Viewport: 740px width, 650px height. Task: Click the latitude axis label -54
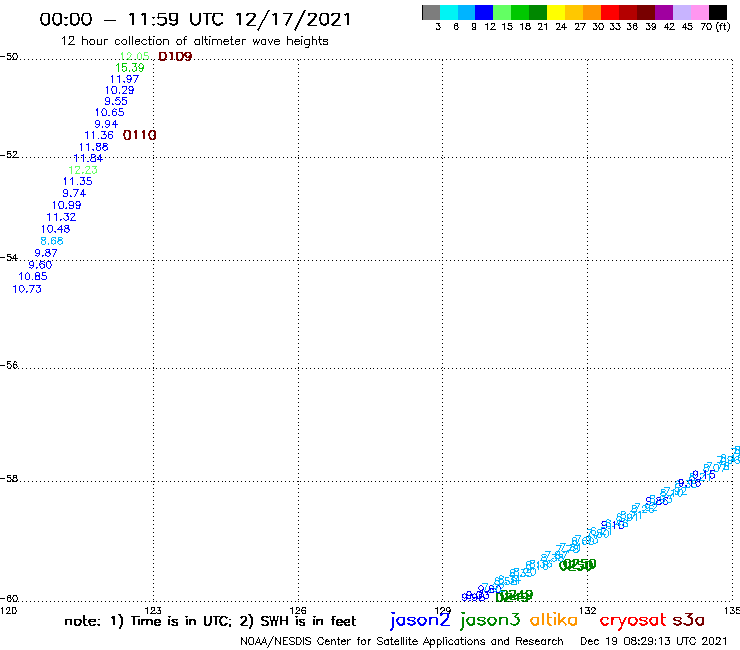point(9,258)
